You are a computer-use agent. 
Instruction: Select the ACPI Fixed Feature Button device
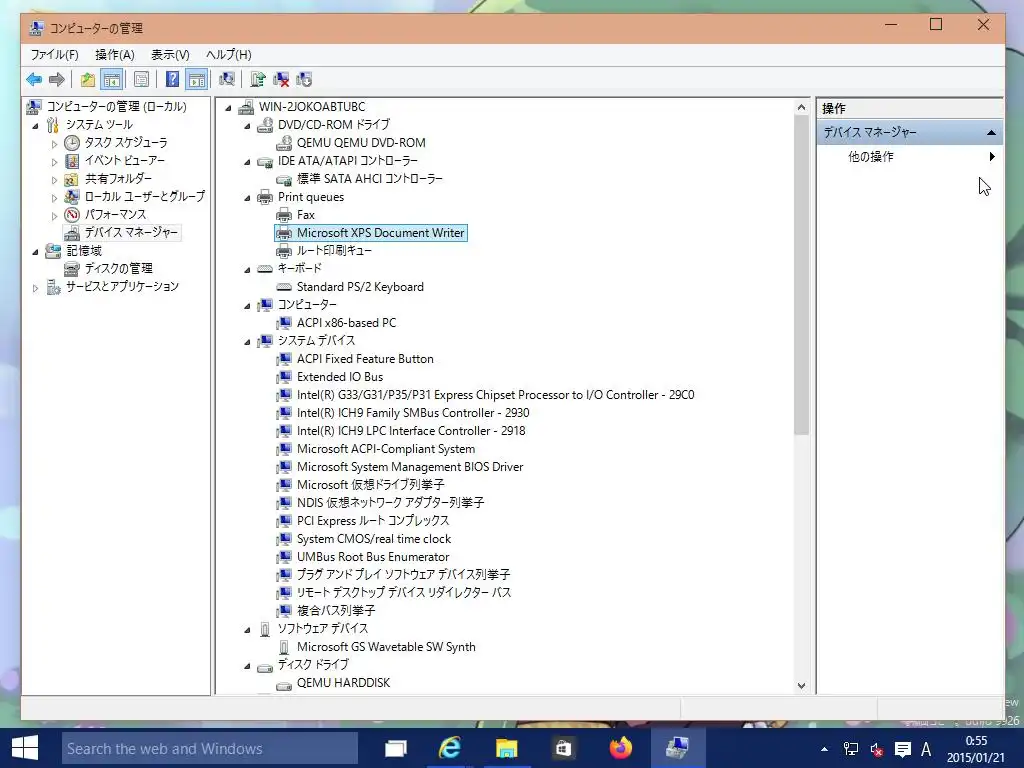365,359
